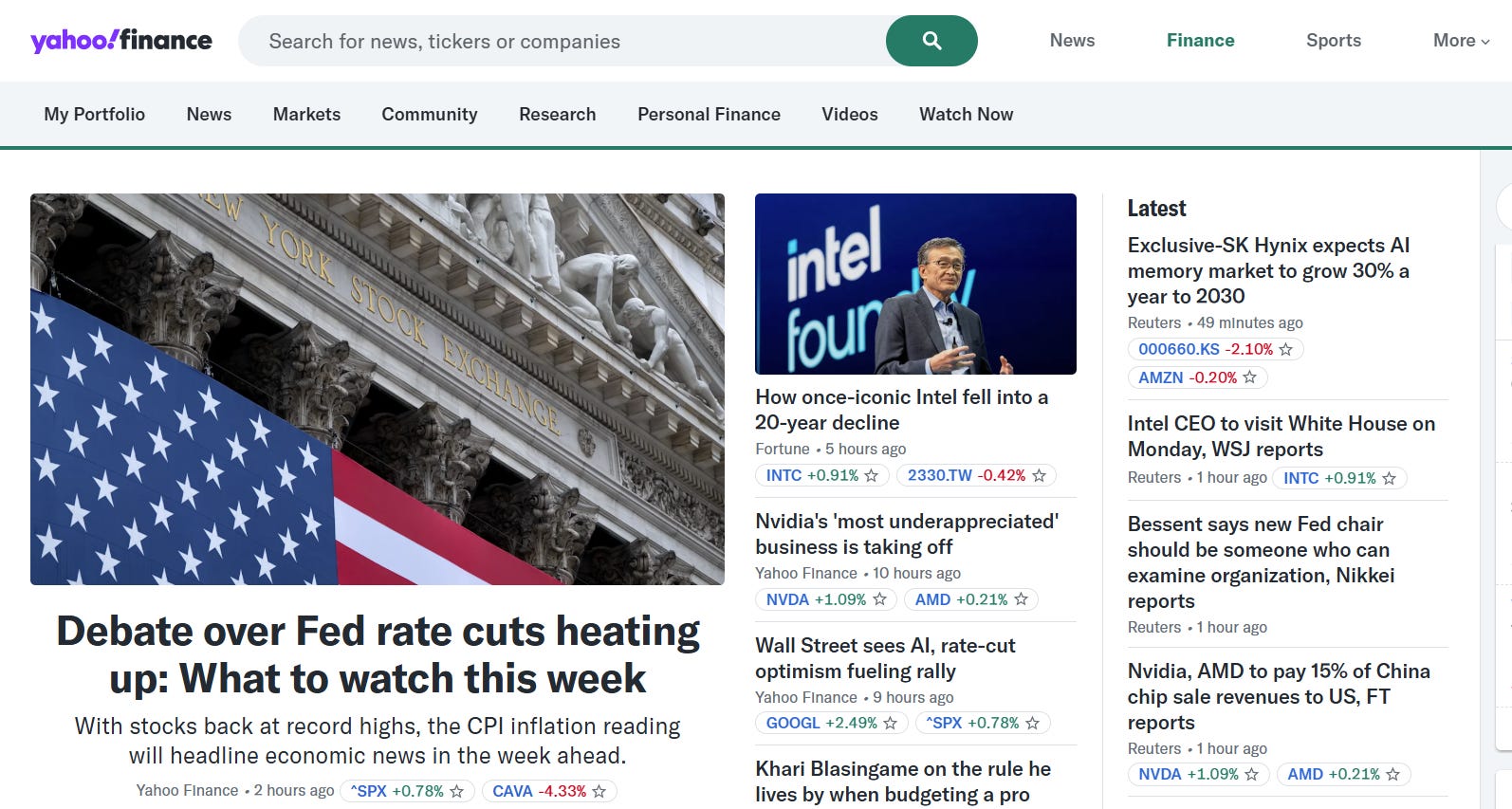Open Intel CEO to visit White House article

(1281, 436)
